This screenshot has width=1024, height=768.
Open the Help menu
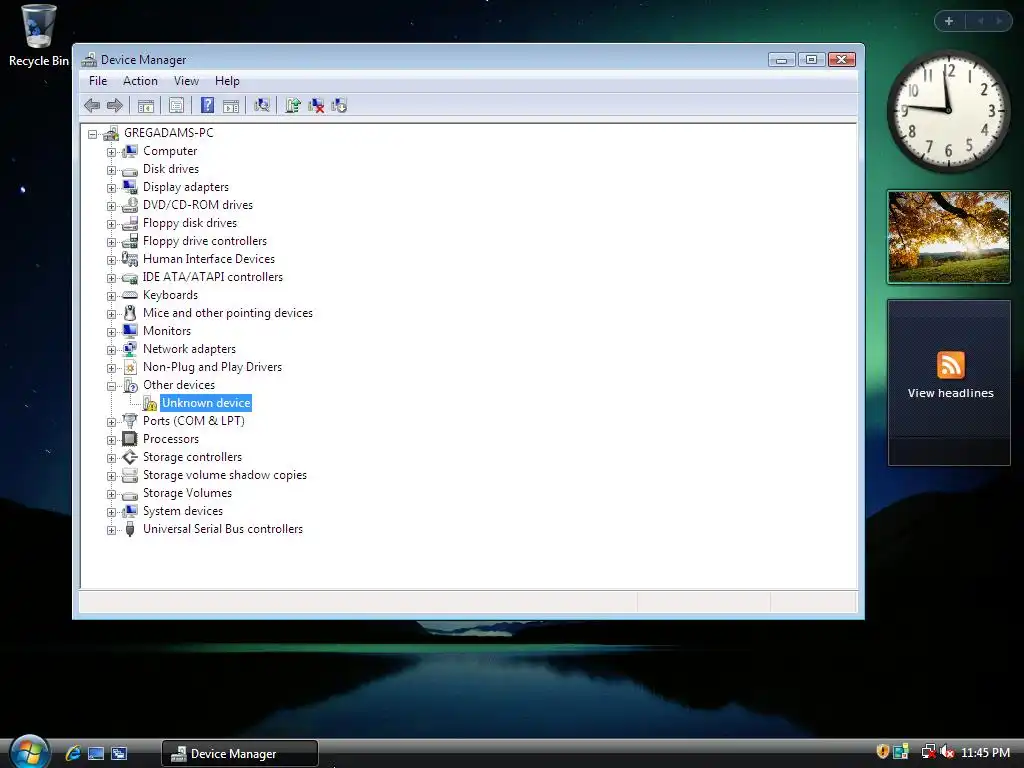[227, 81]
